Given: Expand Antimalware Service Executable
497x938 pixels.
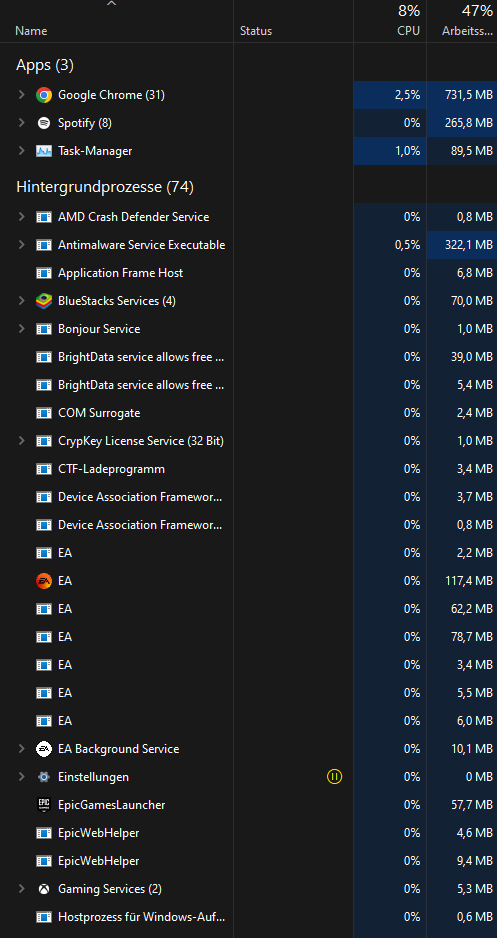Looking at the screenshot, I should point(22,245).
